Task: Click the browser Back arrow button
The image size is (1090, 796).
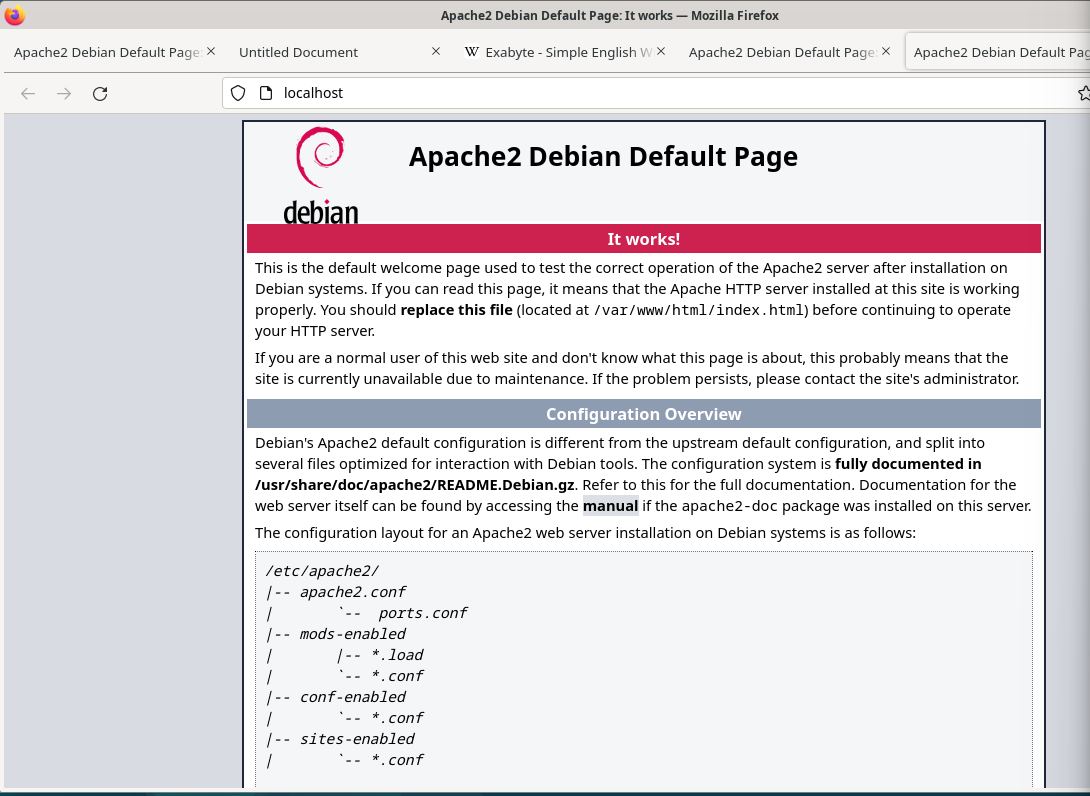Action: (x=28, y=93)
